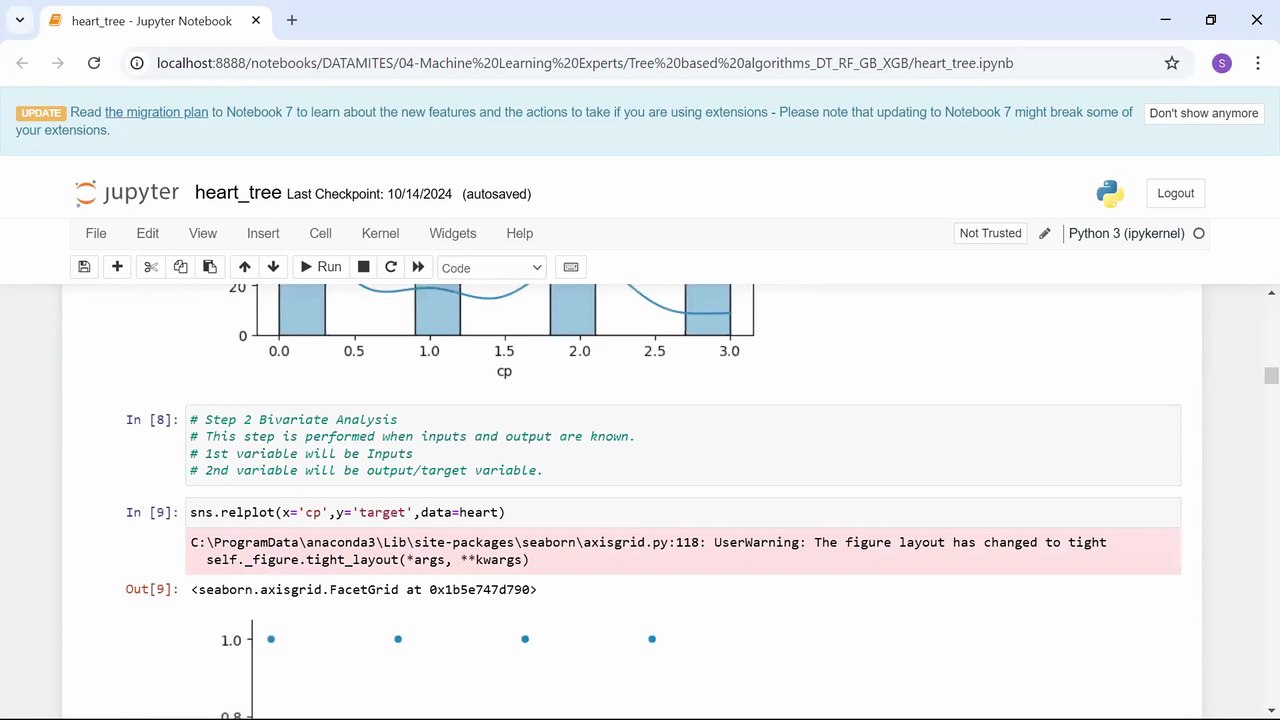Move selected cell up arrow
The height and width of the screenshot is (720, 1280).
tap(244, 267)
